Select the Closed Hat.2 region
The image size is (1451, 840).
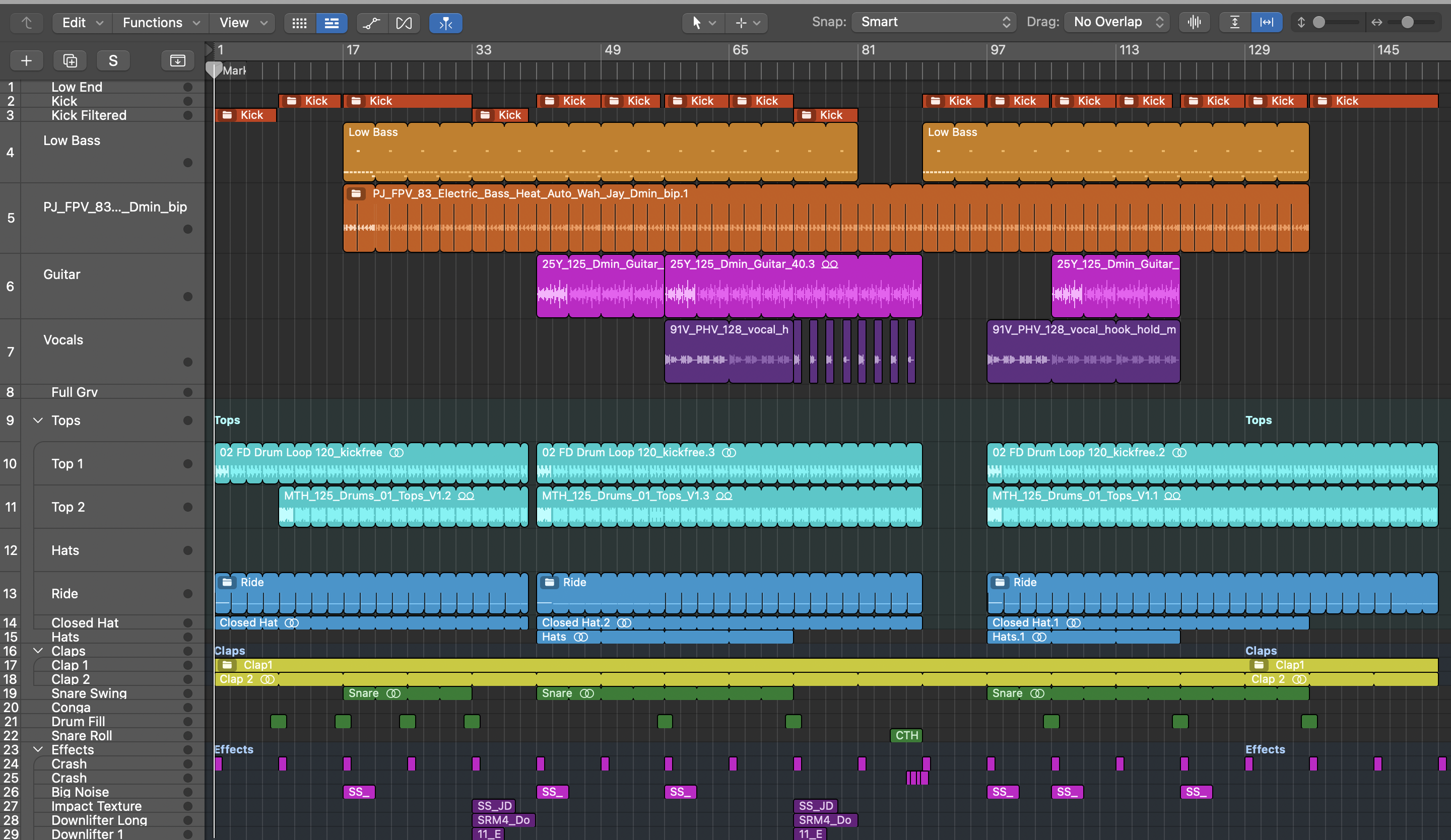click(x=729, y=622)
